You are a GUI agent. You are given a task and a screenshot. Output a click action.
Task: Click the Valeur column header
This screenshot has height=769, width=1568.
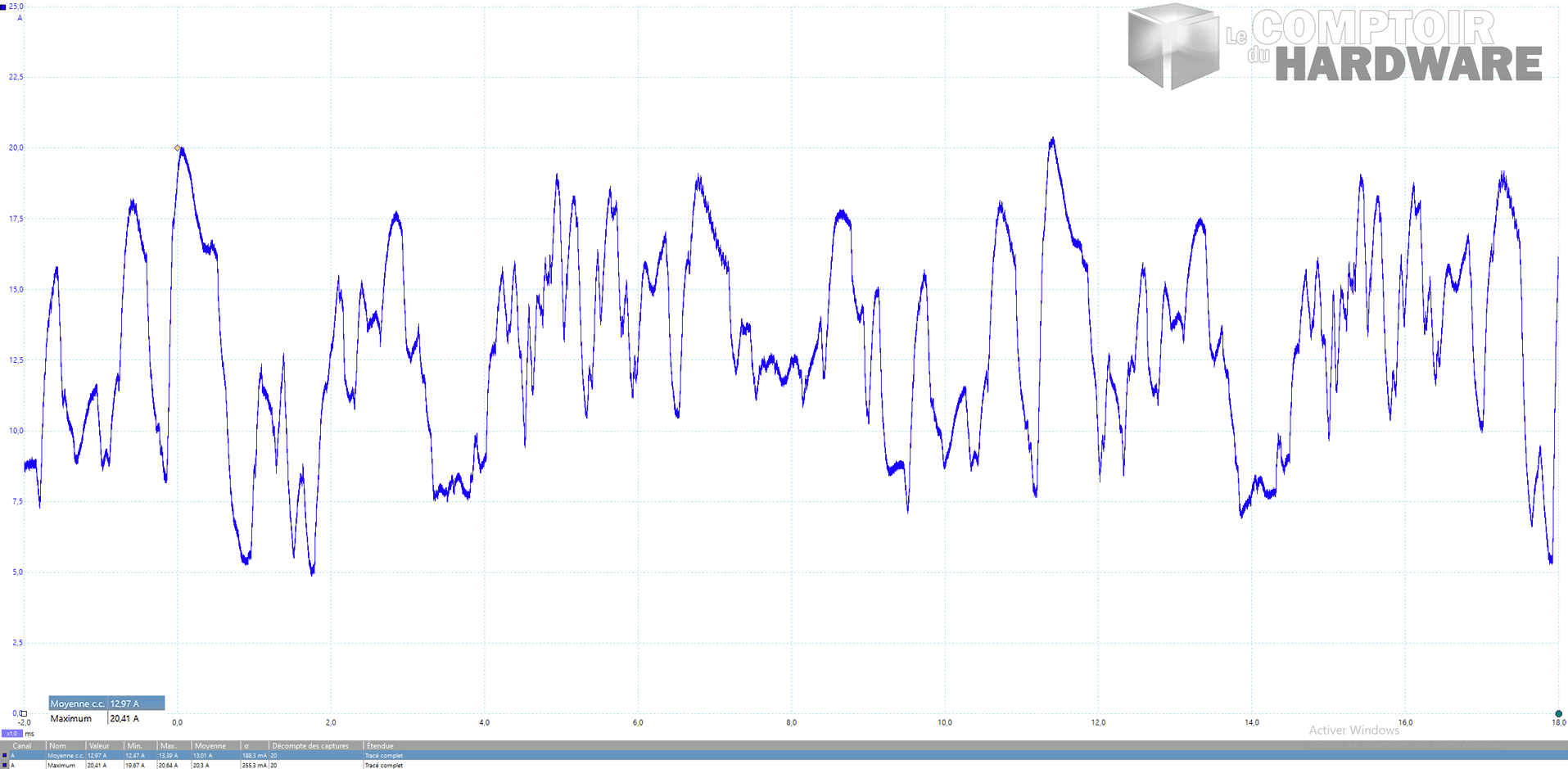point(99,746)
